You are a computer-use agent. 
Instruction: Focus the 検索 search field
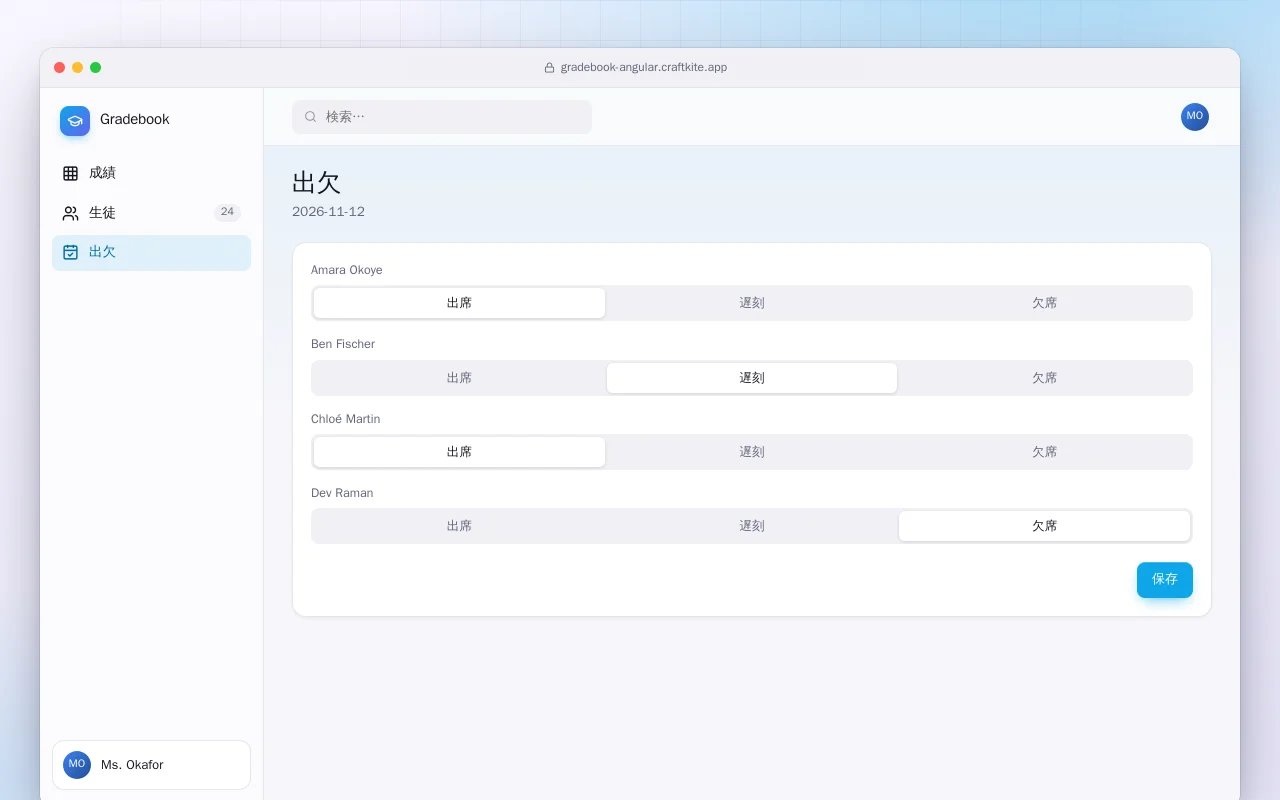pos(442,117)
